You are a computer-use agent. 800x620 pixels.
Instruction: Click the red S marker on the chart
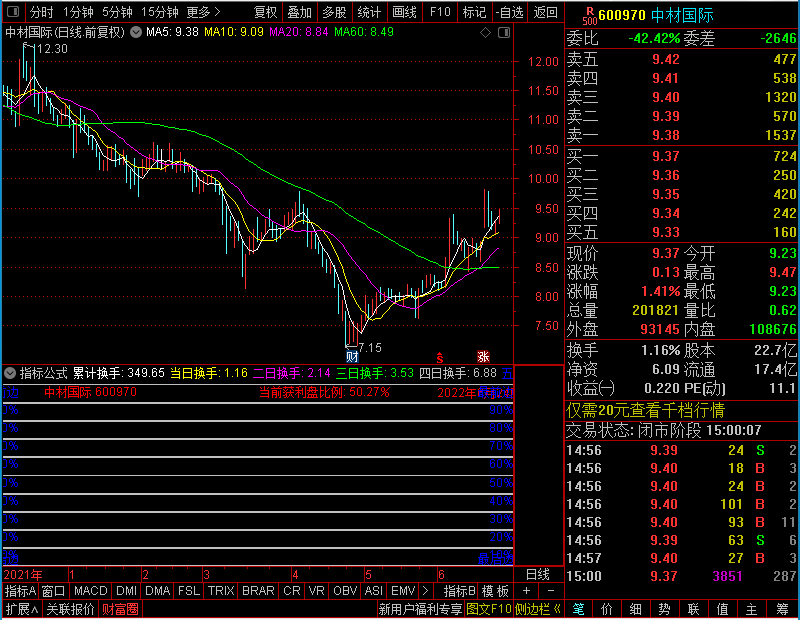coord(440,358)
